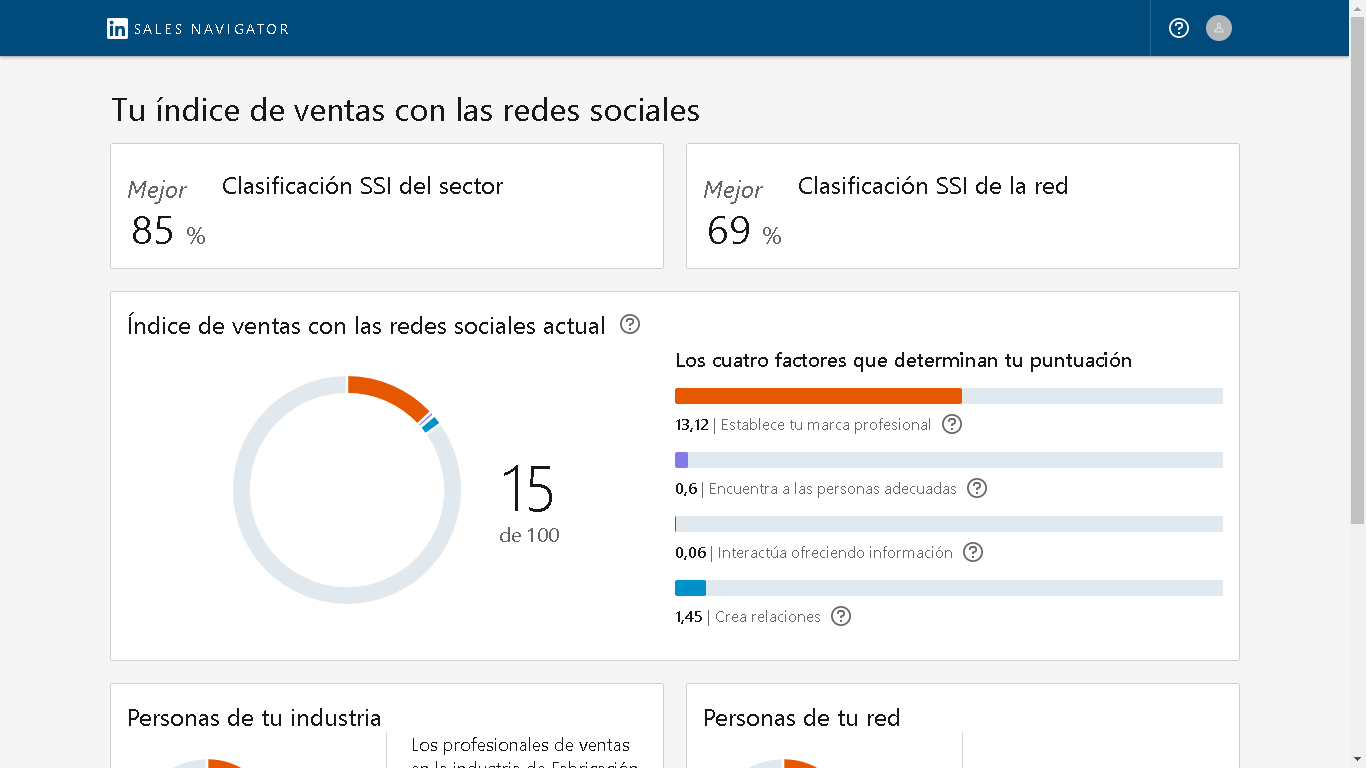Click 'Índice de ventas con las redes sociales actual'
Screen dimensions: 1366x768
(x=366, y=326)
